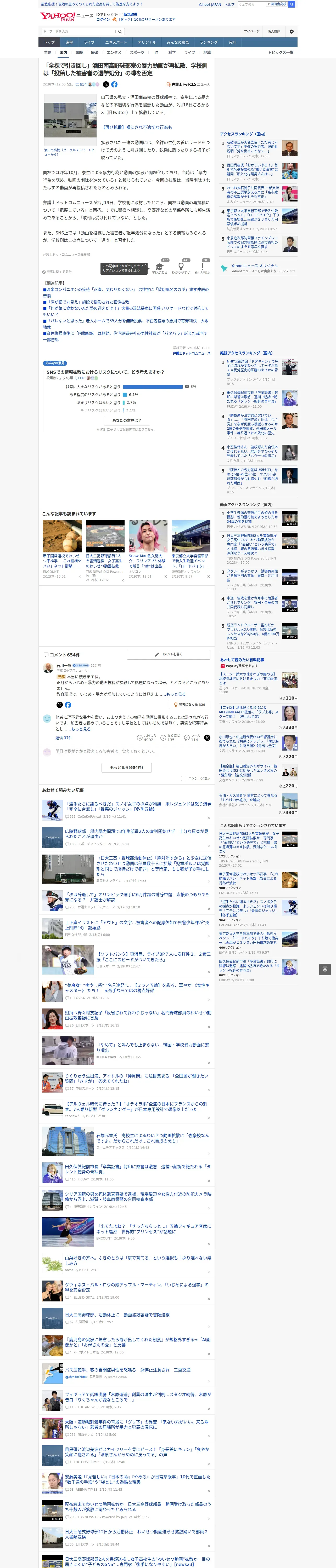Viewport: 336px width, 1568px height.
Task: Open the Yahoo! JAPAN top bar link
Action: (x=210, y=4)
